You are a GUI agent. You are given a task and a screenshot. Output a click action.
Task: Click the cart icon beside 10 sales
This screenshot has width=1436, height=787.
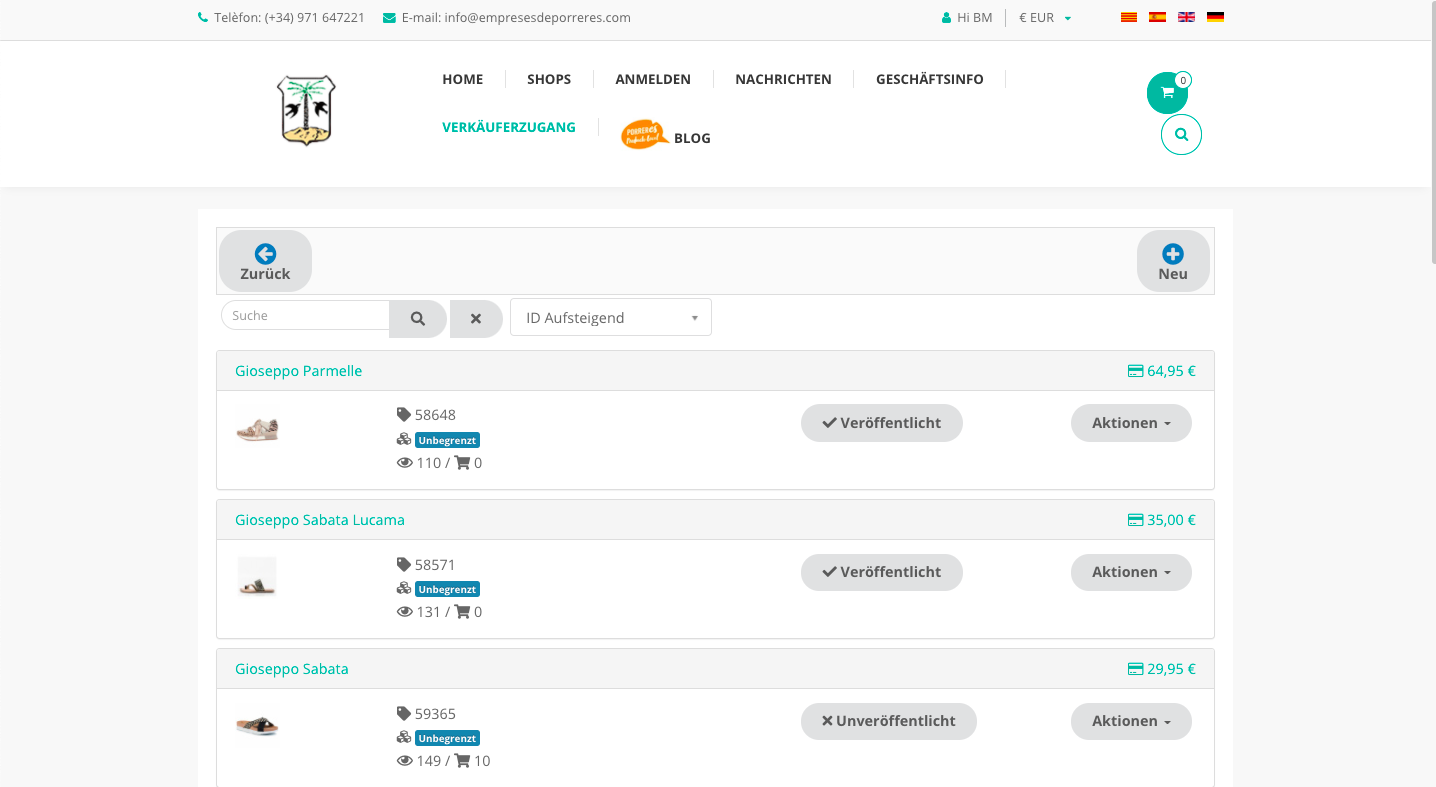[x=462, y=761]
